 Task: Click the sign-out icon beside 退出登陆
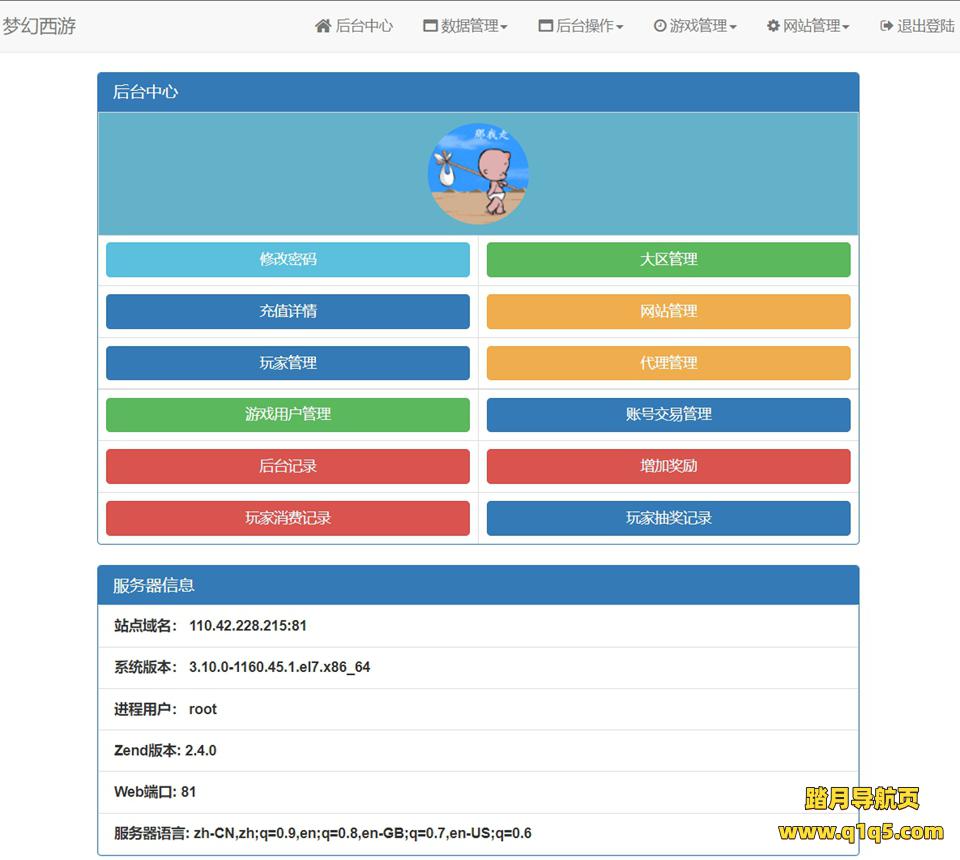(x=886, y=26)
